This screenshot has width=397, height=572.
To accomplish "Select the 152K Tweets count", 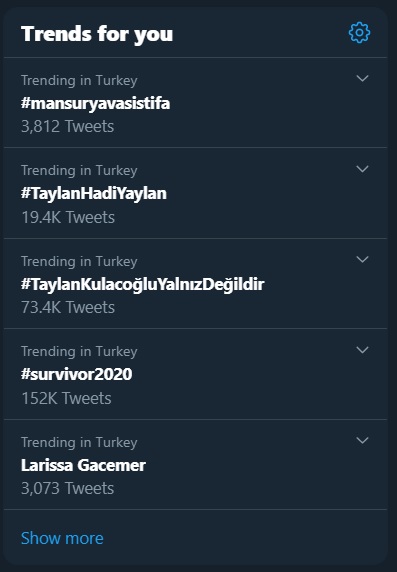I will point(66,398).
